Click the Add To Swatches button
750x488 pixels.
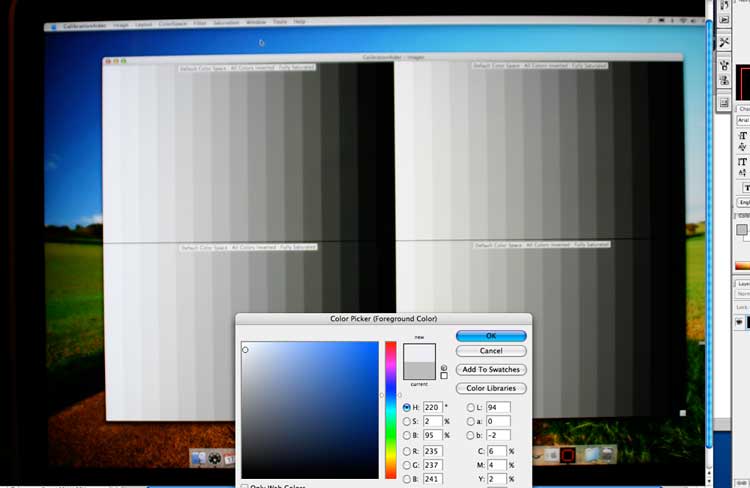coord(491,369)
